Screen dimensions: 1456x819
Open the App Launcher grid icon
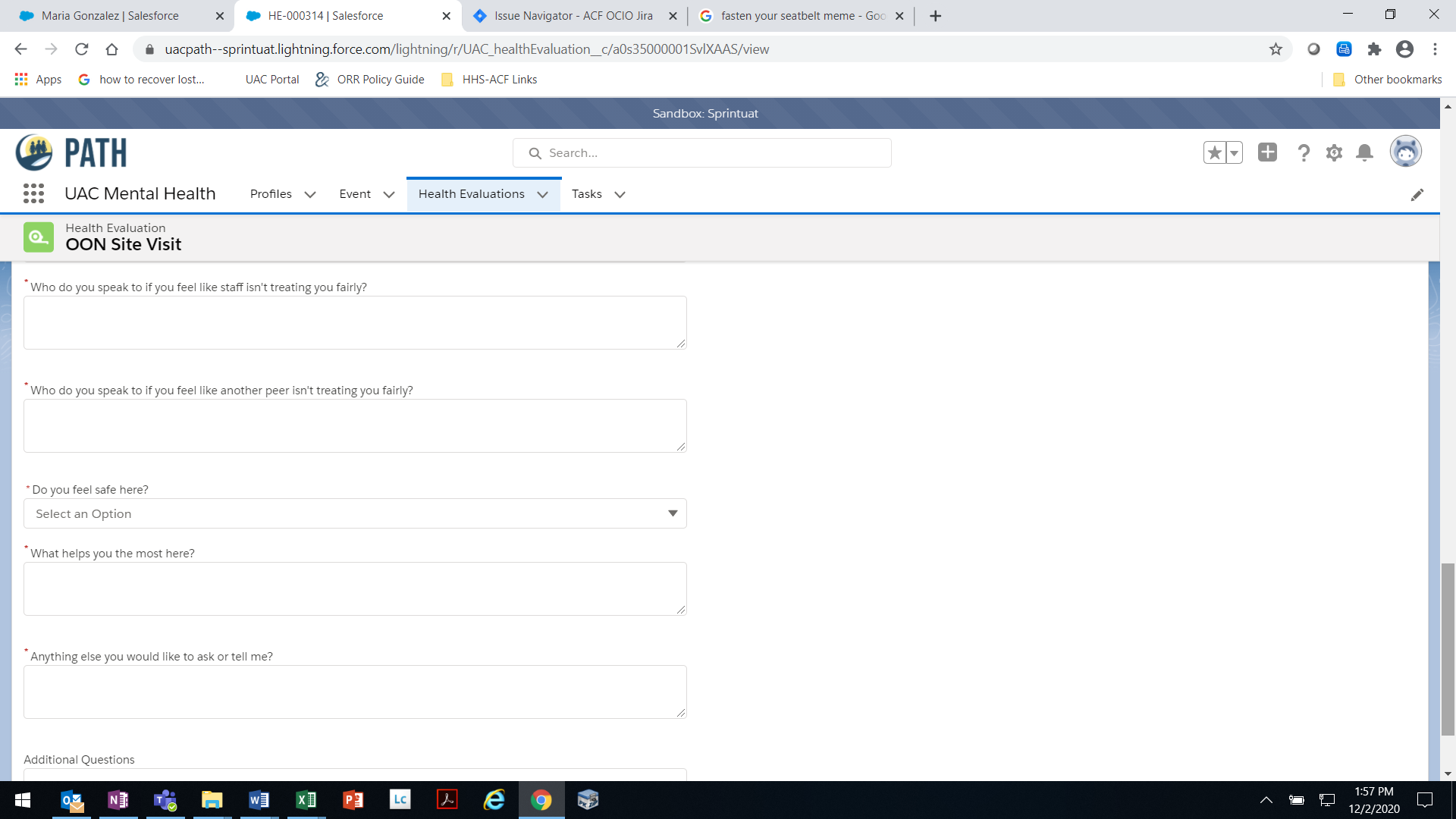click(33, 193)
